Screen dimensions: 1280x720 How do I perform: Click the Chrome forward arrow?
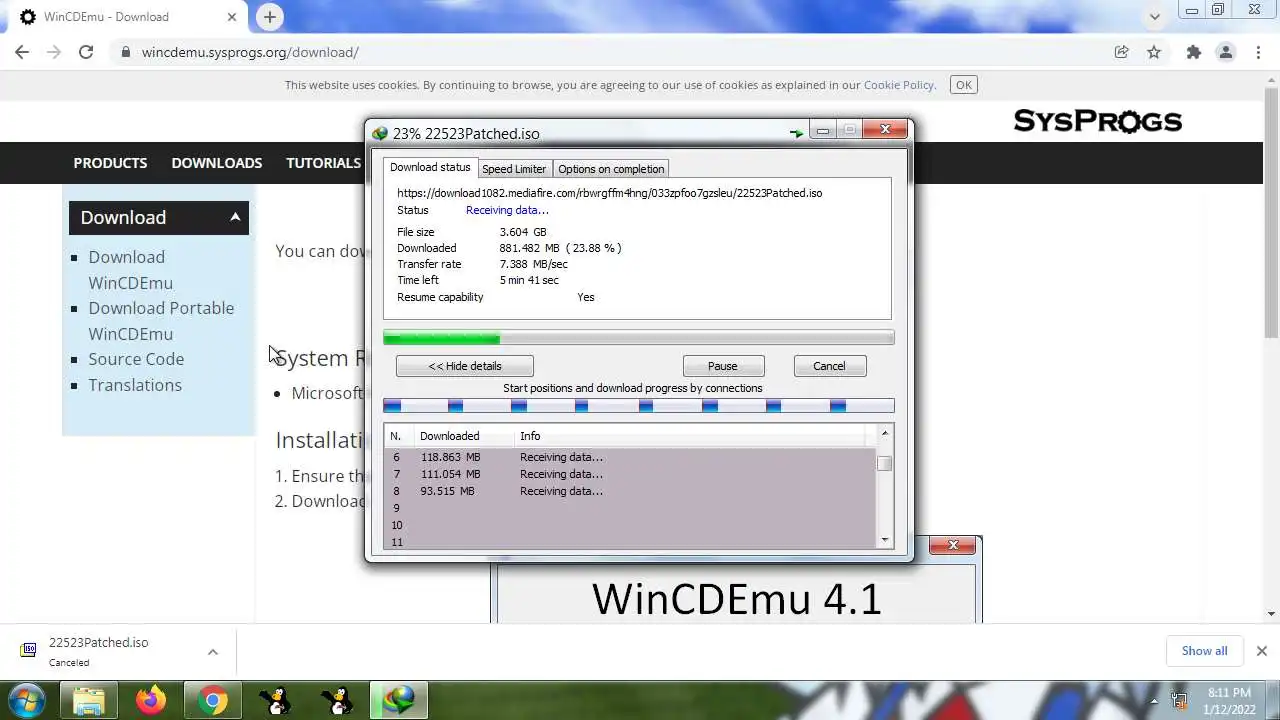[x=54, y=52]
